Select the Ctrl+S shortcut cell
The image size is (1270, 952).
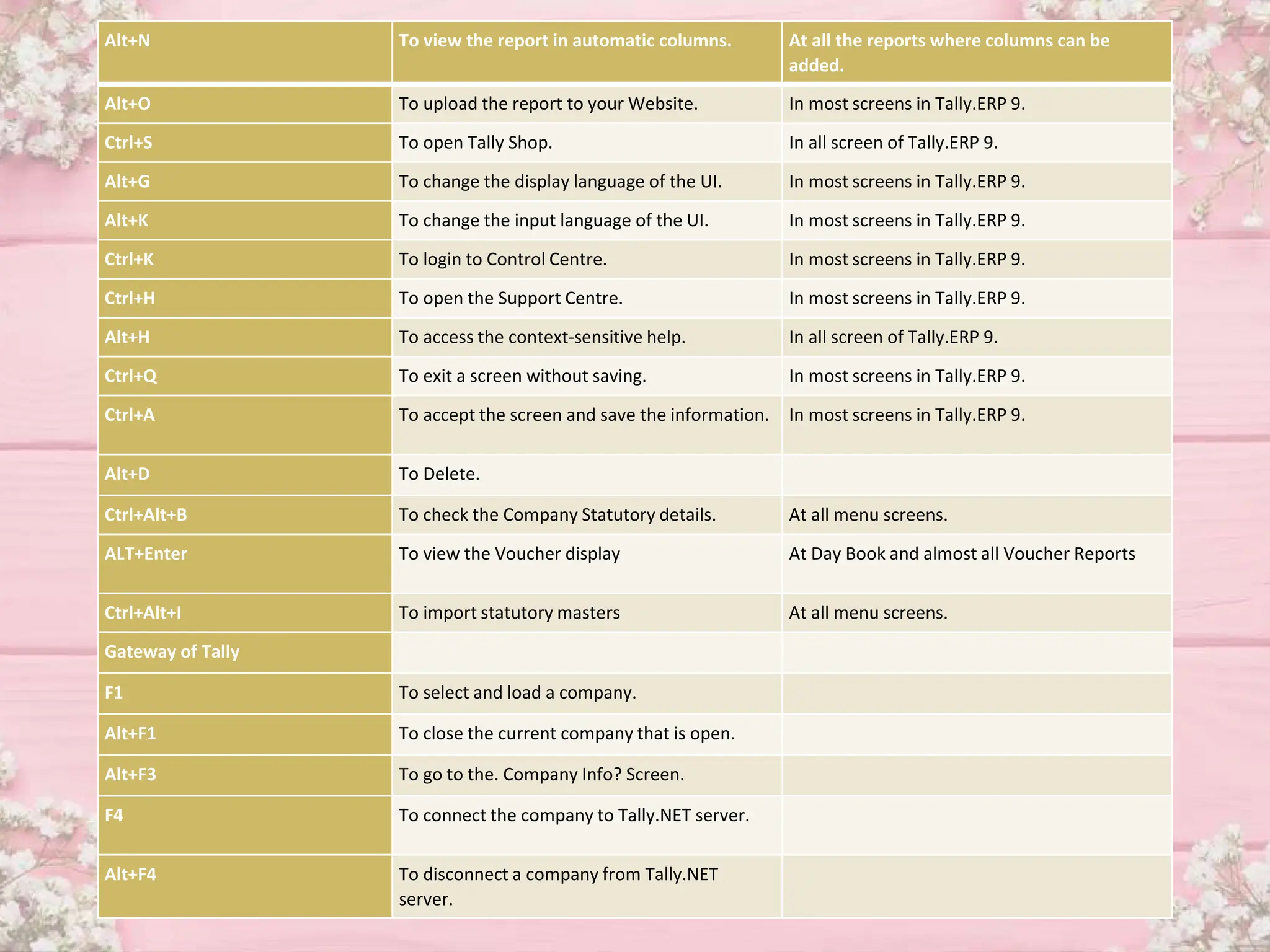(245, 143)
